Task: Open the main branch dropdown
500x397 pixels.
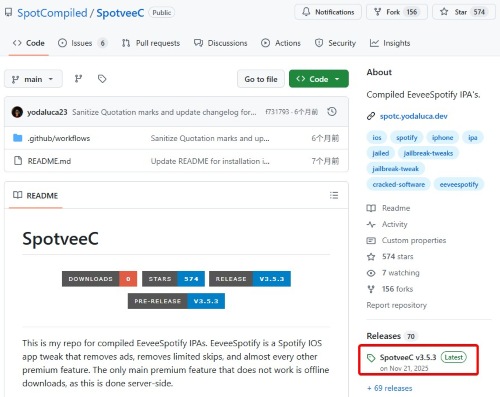Action: point(33,79)
